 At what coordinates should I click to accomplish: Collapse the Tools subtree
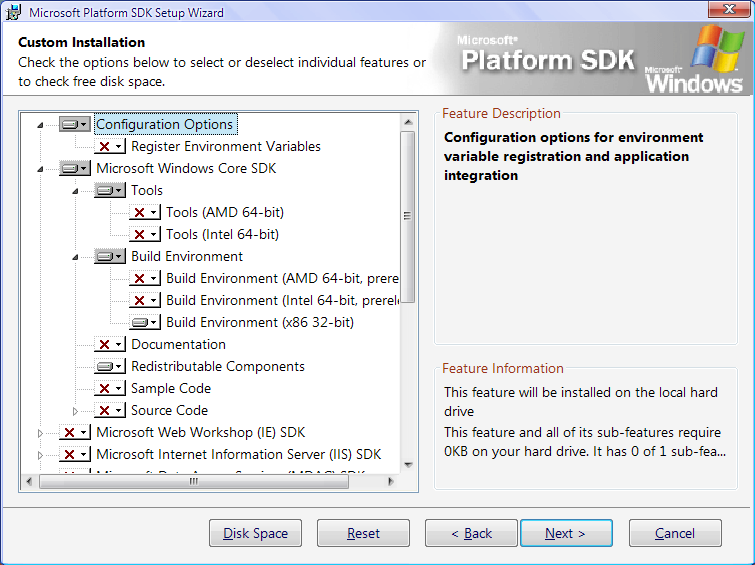pos(76,191)
